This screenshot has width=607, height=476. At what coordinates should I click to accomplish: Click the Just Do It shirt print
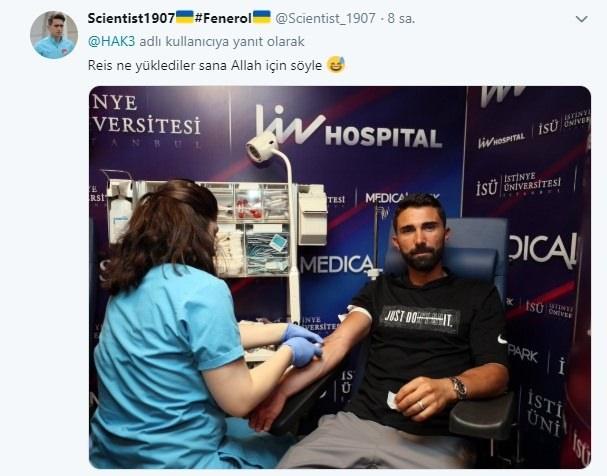tap(419, 318)
